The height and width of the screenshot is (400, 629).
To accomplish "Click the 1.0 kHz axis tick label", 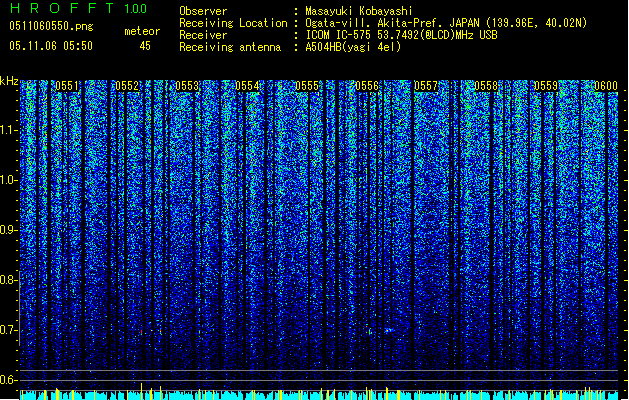I will click(x=9, y=180).
